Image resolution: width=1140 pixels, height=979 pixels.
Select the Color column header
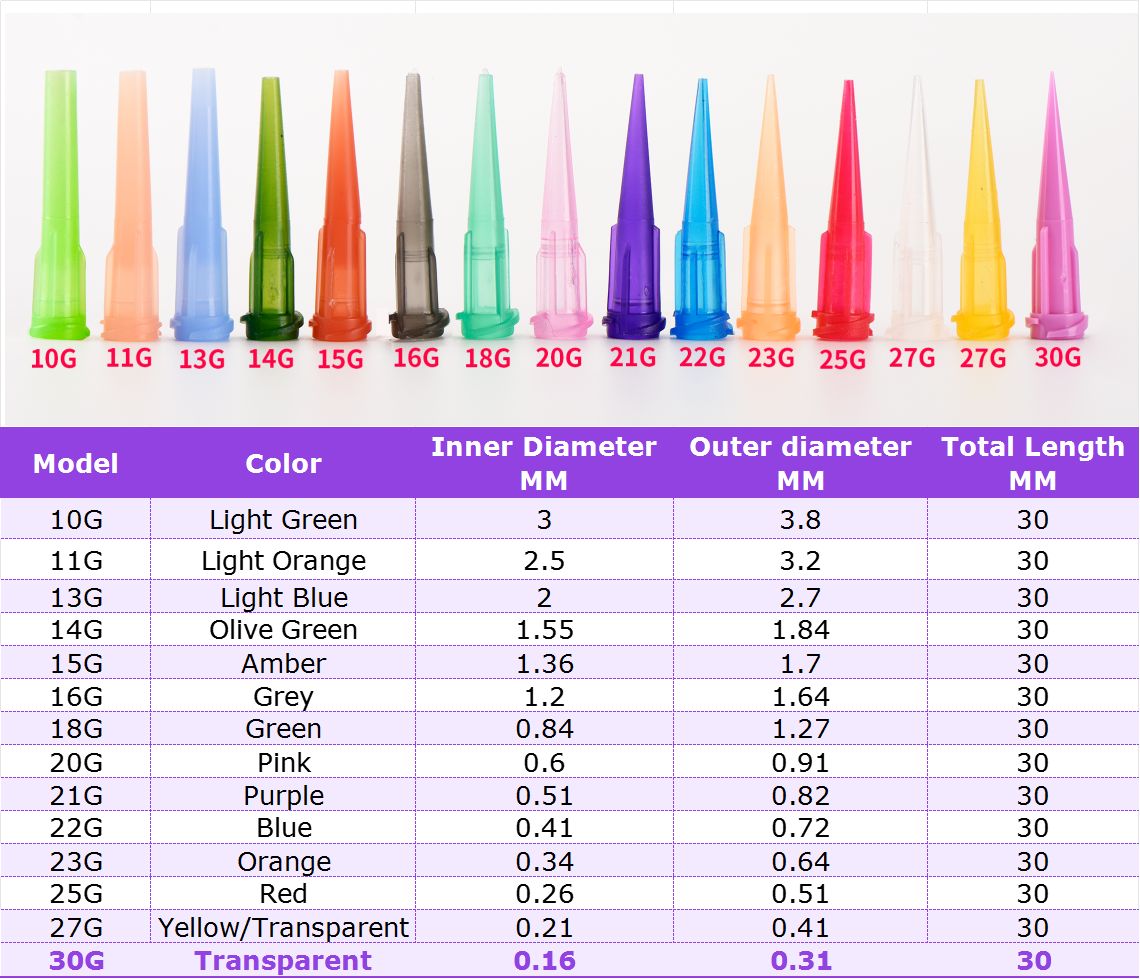283,464
